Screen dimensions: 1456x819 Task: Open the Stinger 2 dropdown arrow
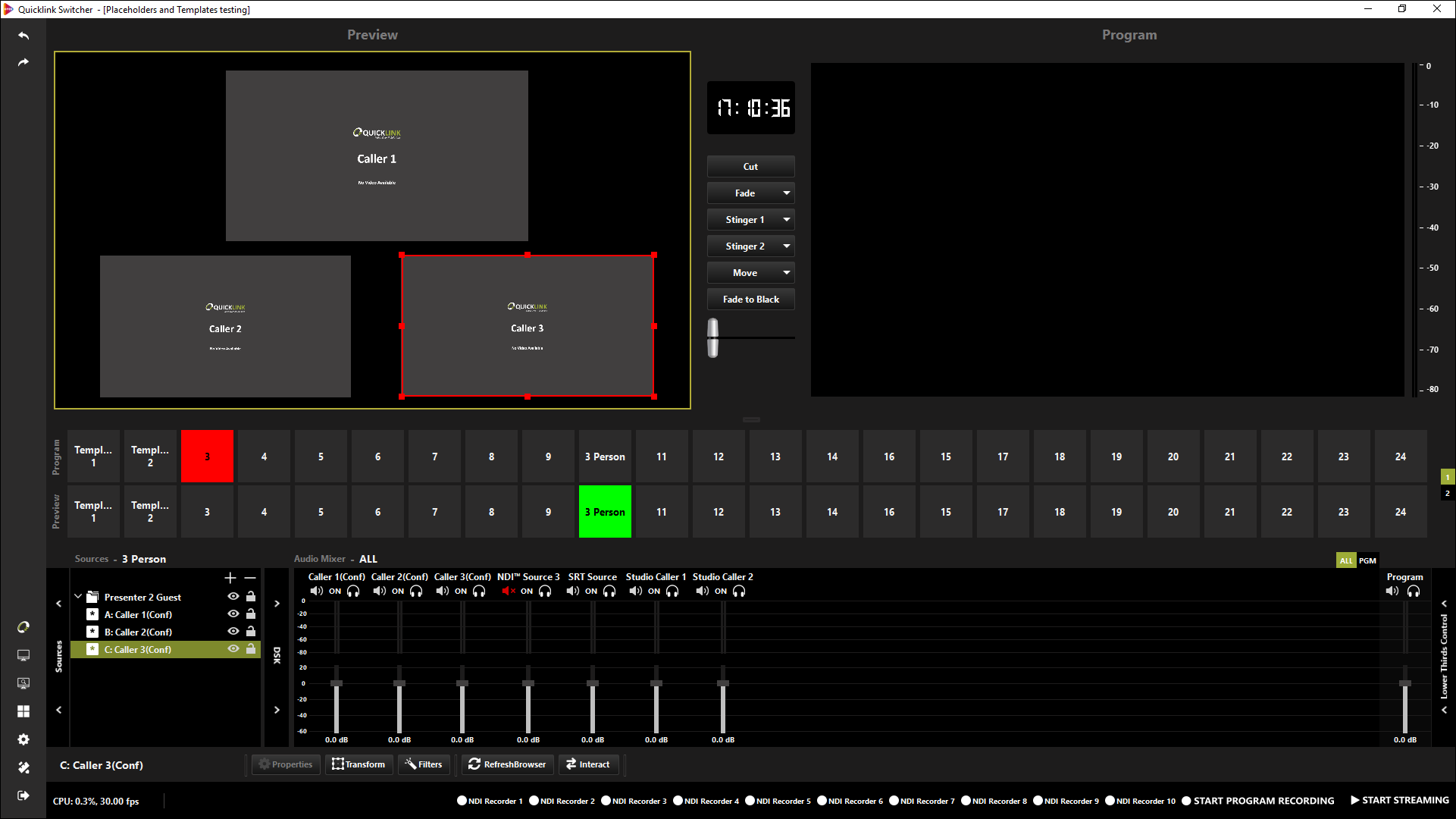click(x=787, y=246)
